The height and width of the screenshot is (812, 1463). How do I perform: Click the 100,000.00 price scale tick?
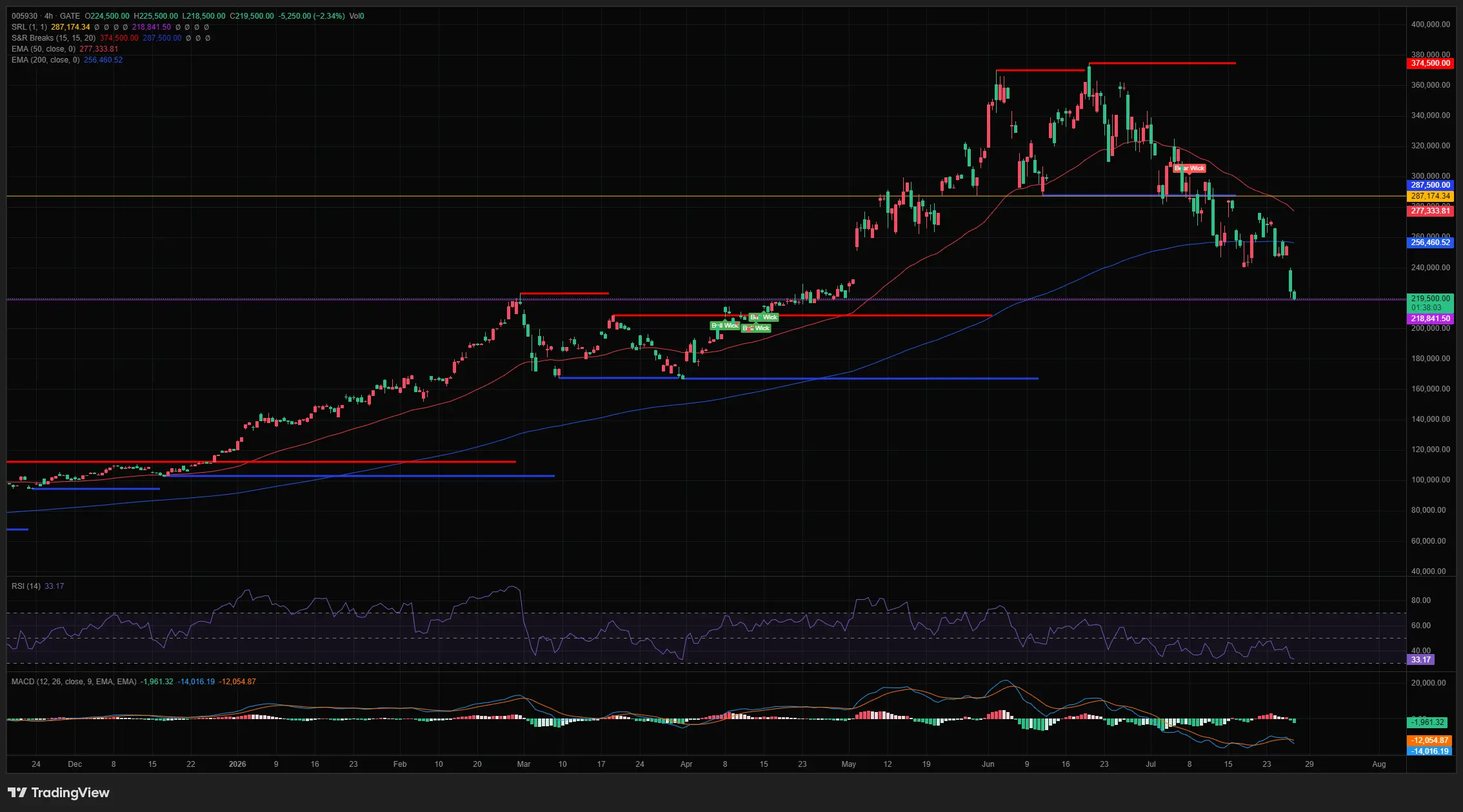click(x=1430, y=480)
